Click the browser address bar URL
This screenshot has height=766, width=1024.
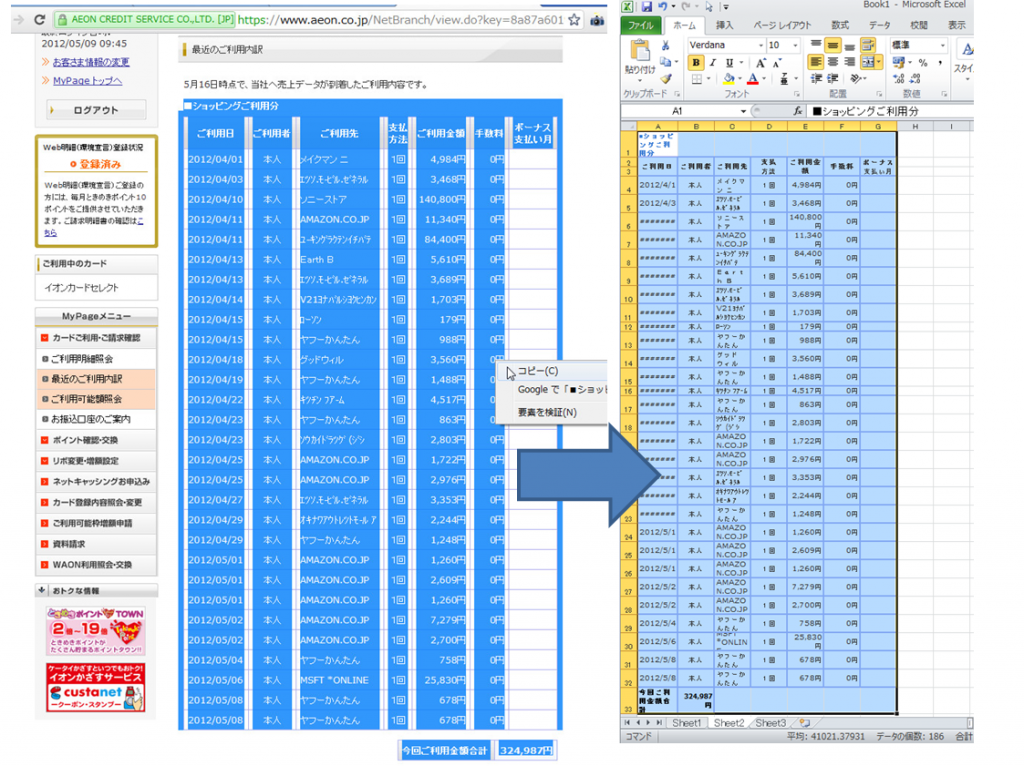(400, 20)
